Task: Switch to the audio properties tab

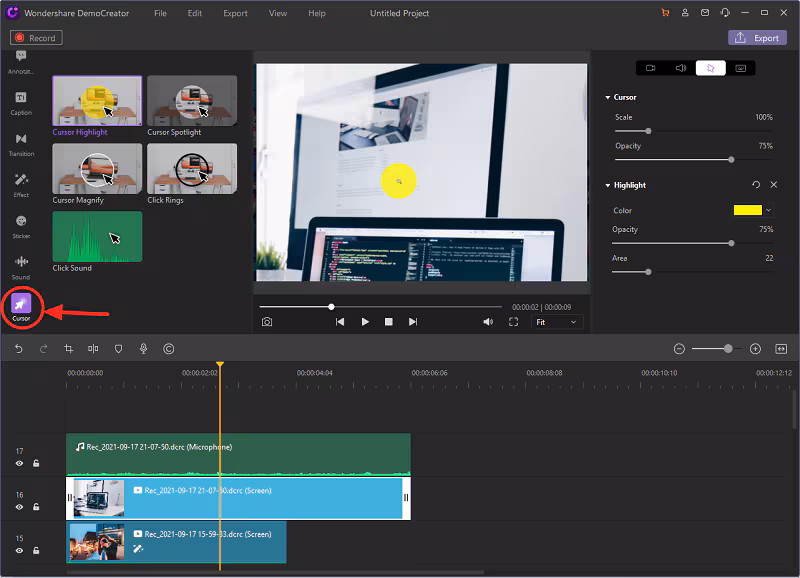Action: (681, 68)
